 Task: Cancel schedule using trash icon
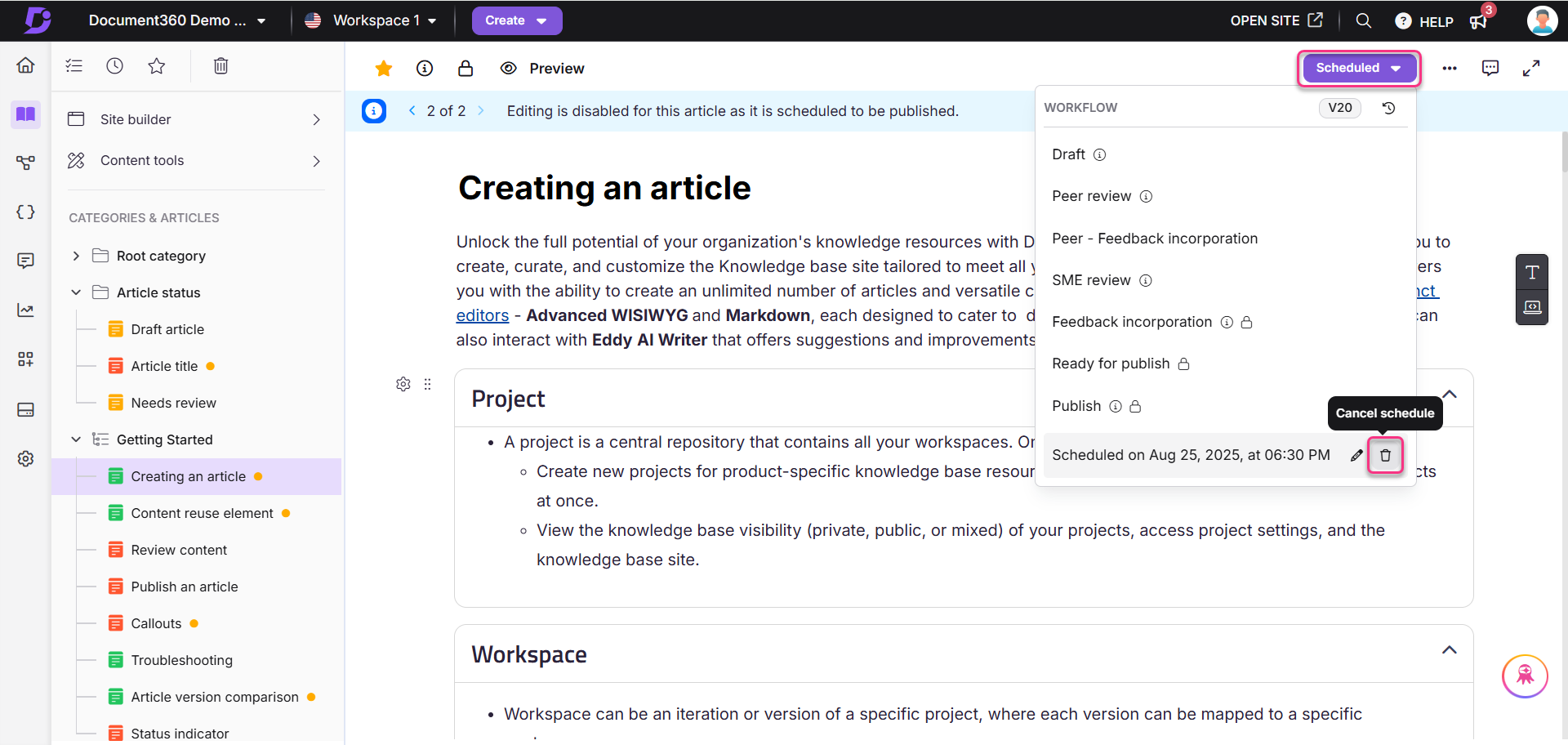tap(1386, 455)
